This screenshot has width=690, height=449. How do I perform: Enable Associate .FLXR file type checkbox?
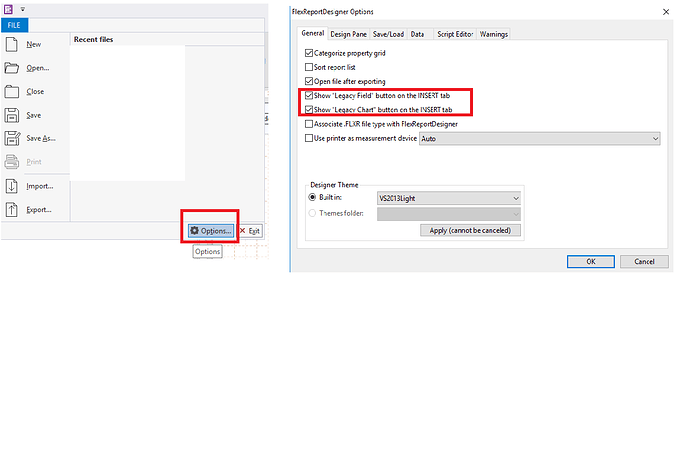pos(309,124)
